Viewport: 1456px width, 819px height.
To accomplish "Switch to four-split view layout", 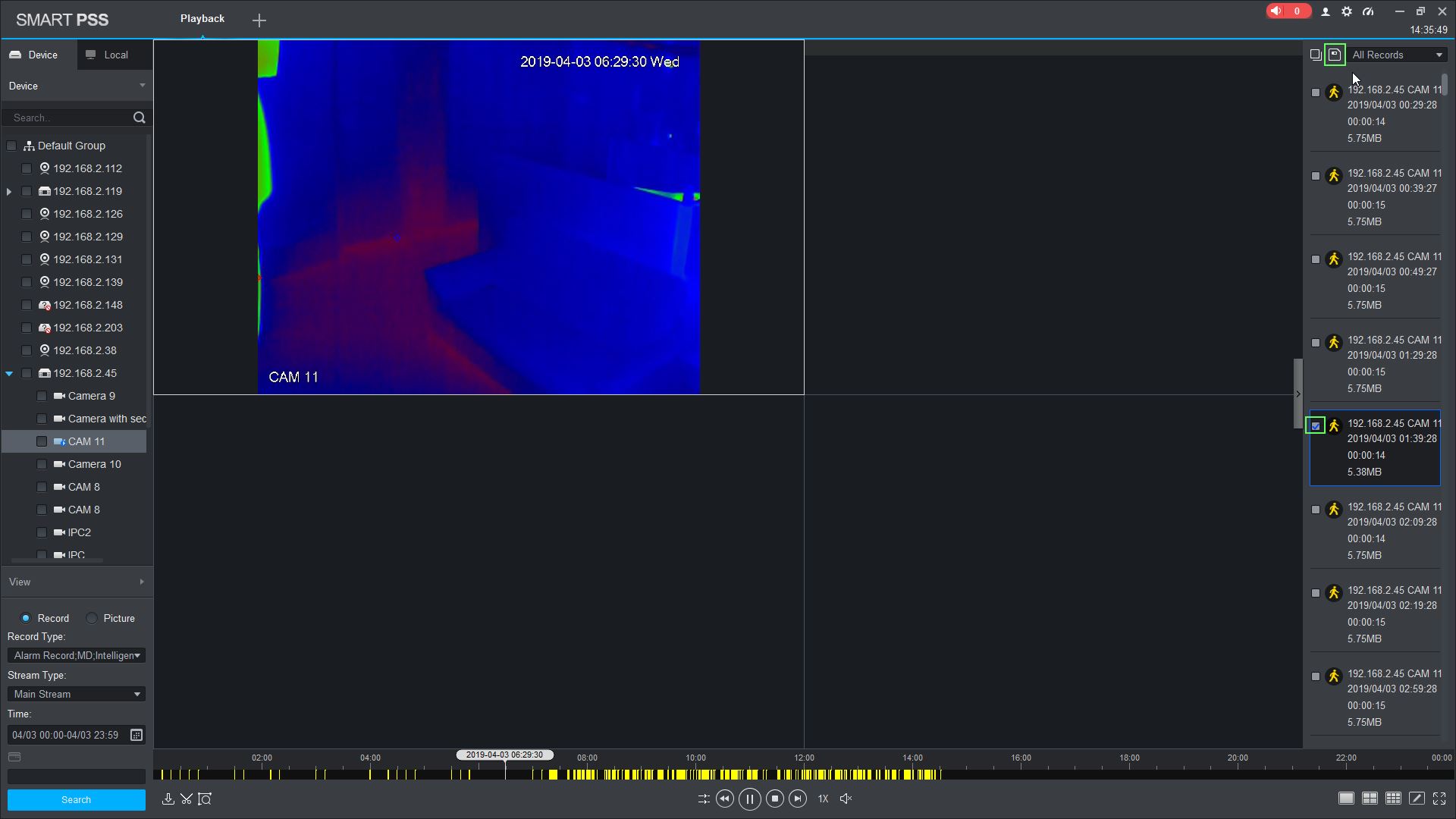I will tap(1370, 799).
